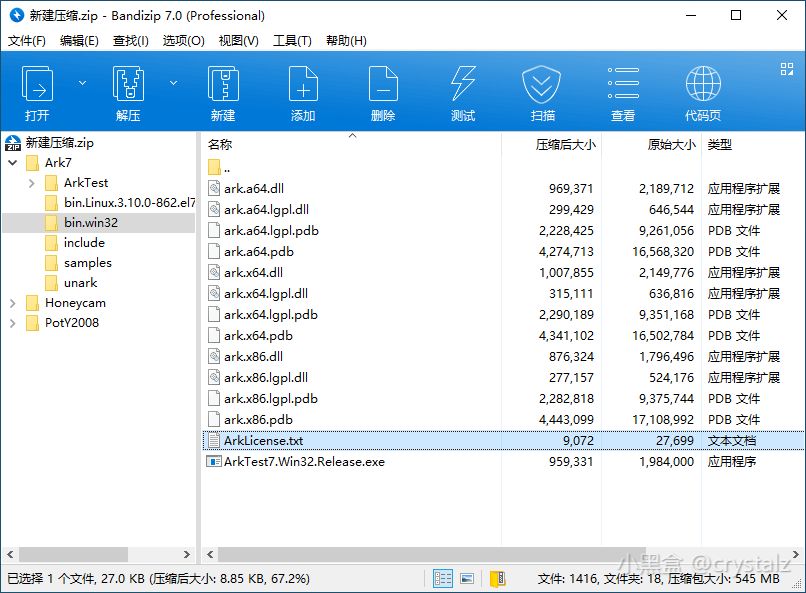This screenshot has width=806, height=593.
Task: Add files with the 添加 toolbar icon
Action: (302, 90)
